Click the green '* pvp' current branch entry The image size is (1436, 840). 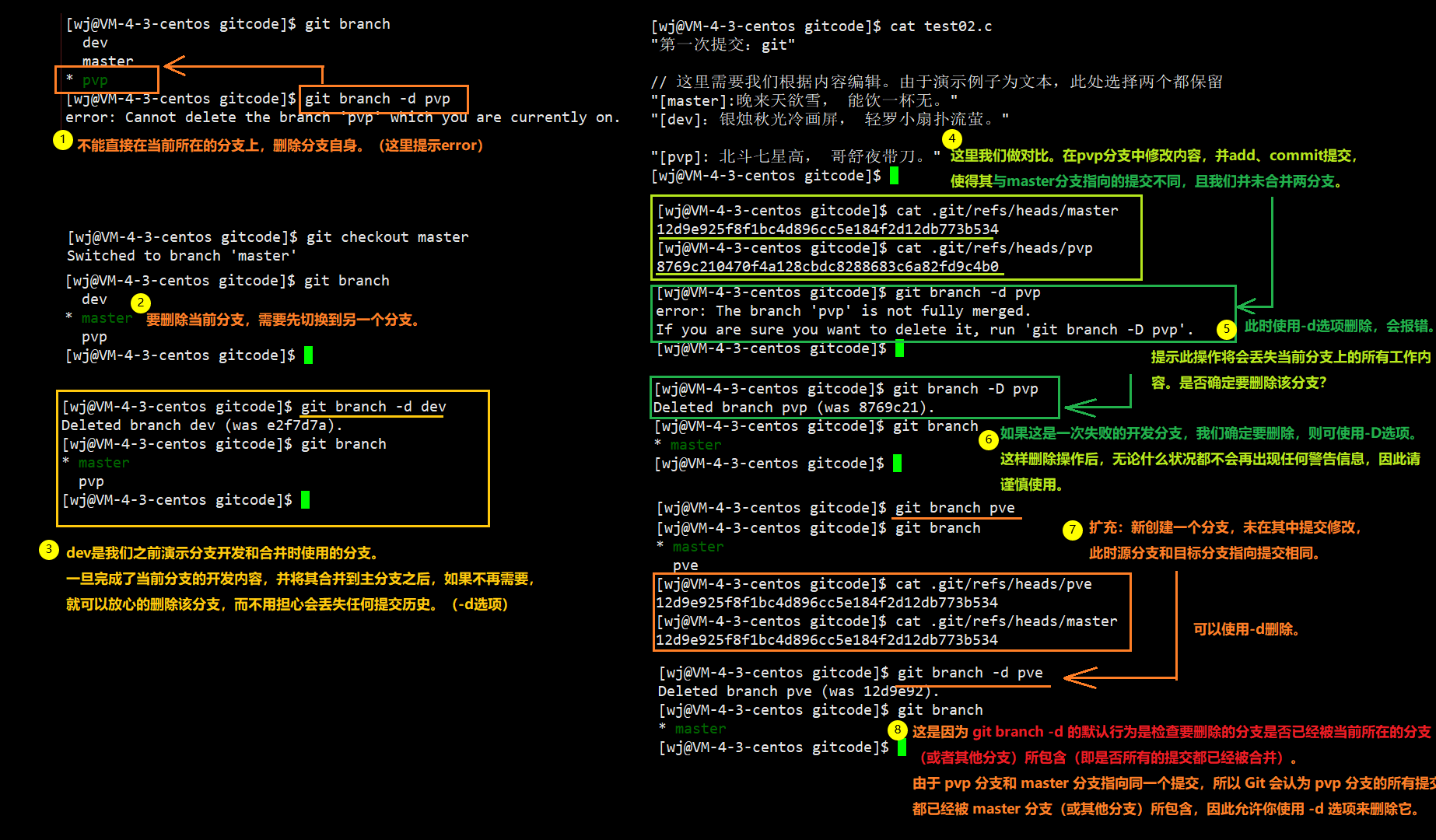pos(87,80)
